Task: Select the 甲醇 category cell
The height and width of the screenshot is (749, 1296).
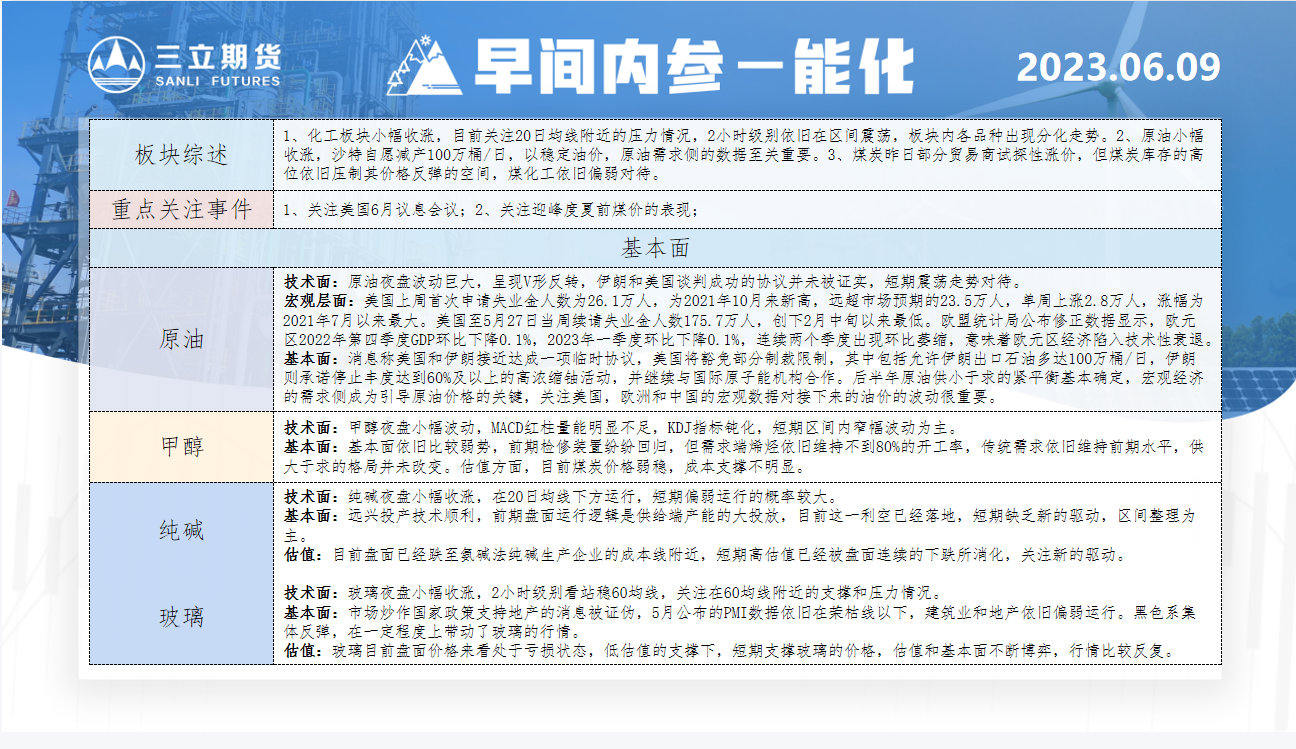Action: pos(181,446)
